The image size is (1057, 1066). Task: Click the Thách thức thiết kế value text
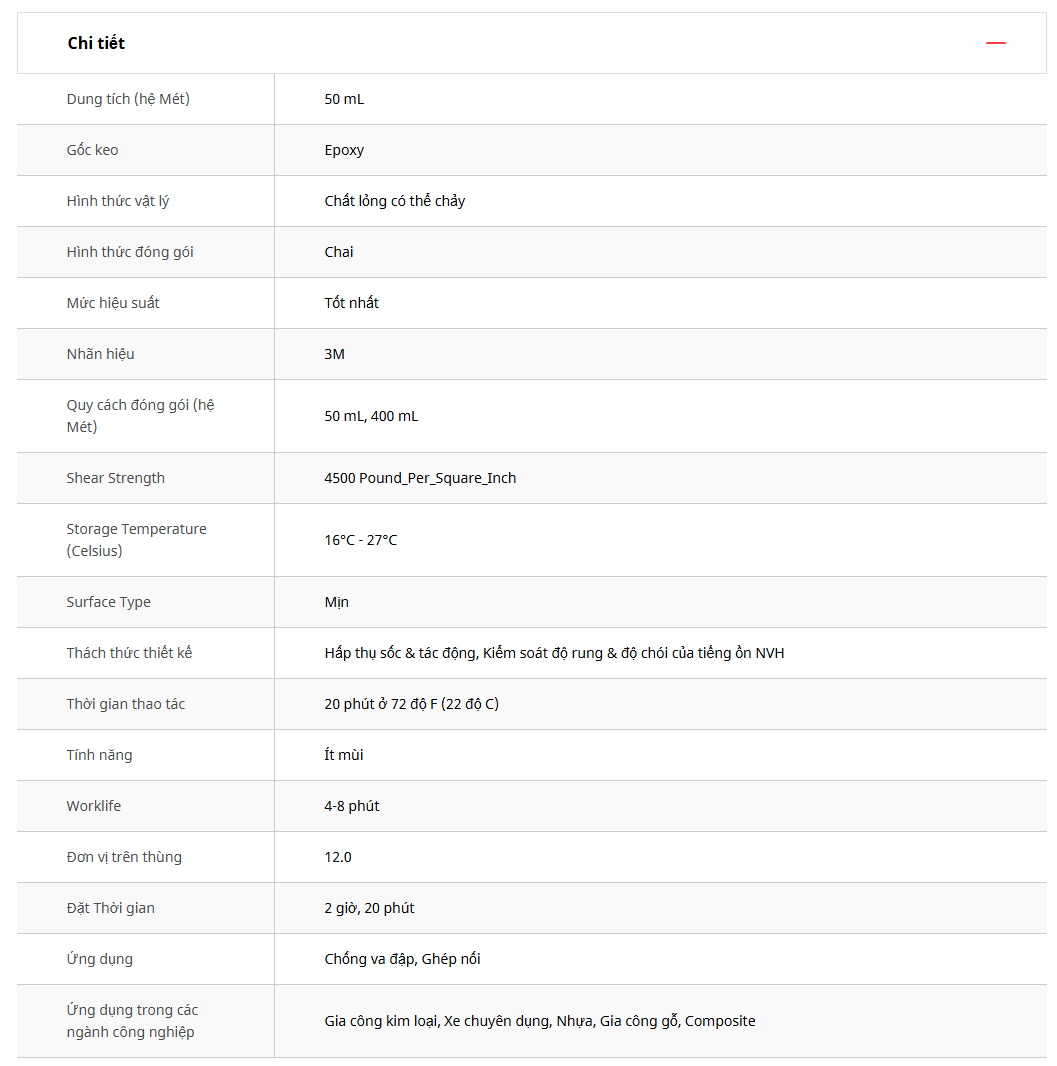pos(554,653)
